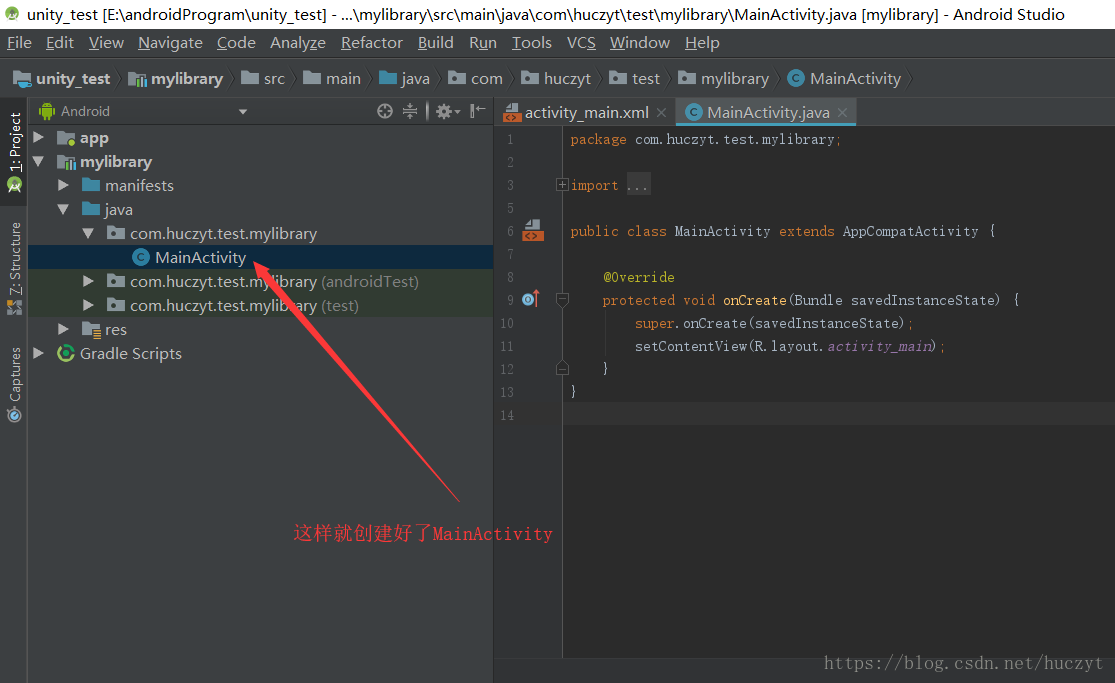The height and width of the screenshot is (683, 1115).
Task: Toggle the Z: Structure tool window
Action: click(x=14, y=269)
